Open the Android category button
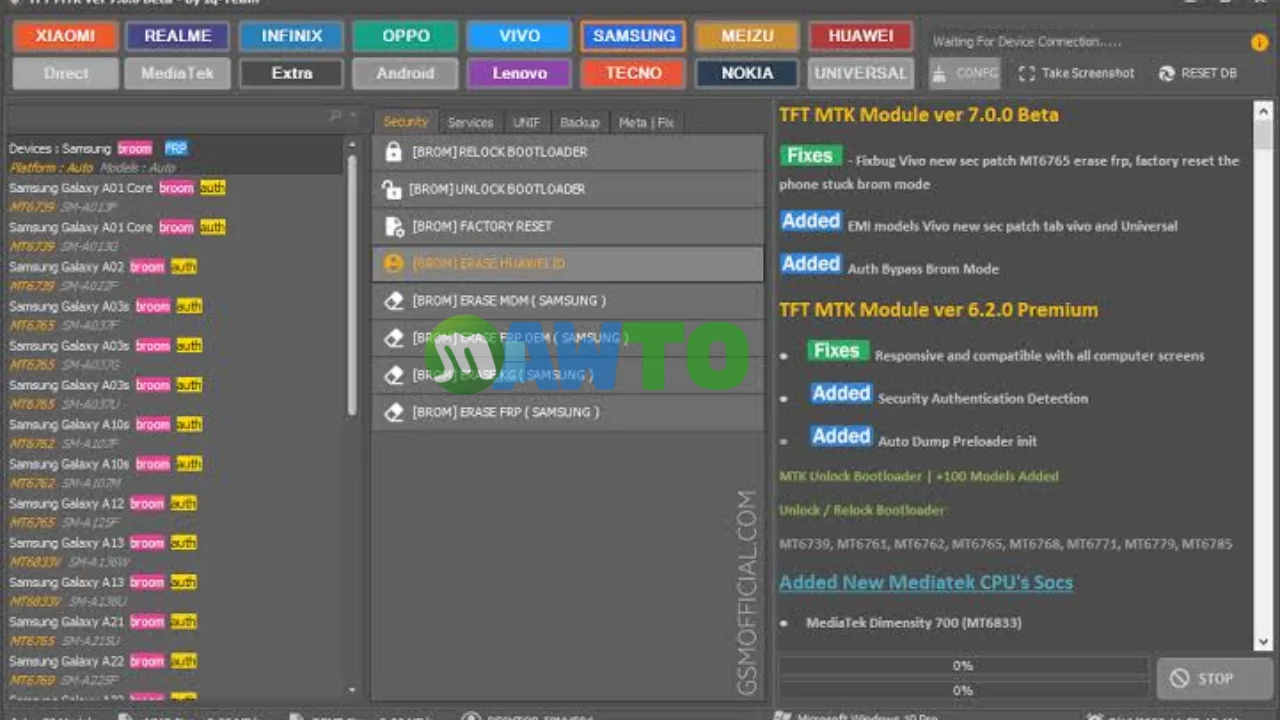Image resolution: width=1280 pixels, height=720 pixels. pyautogui.click(x=406, y=73)
